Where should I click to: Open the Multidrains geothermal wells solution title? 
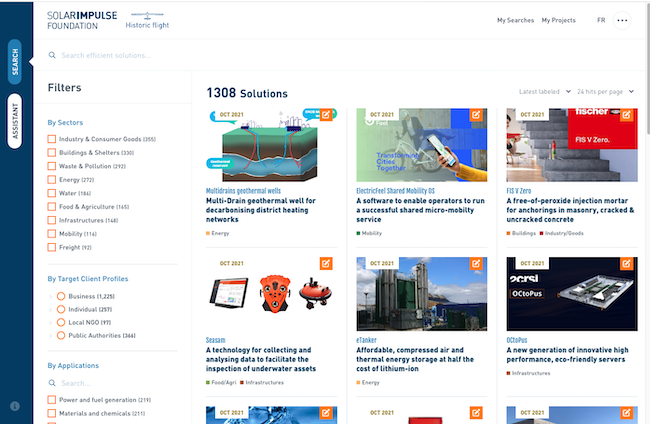243,191
